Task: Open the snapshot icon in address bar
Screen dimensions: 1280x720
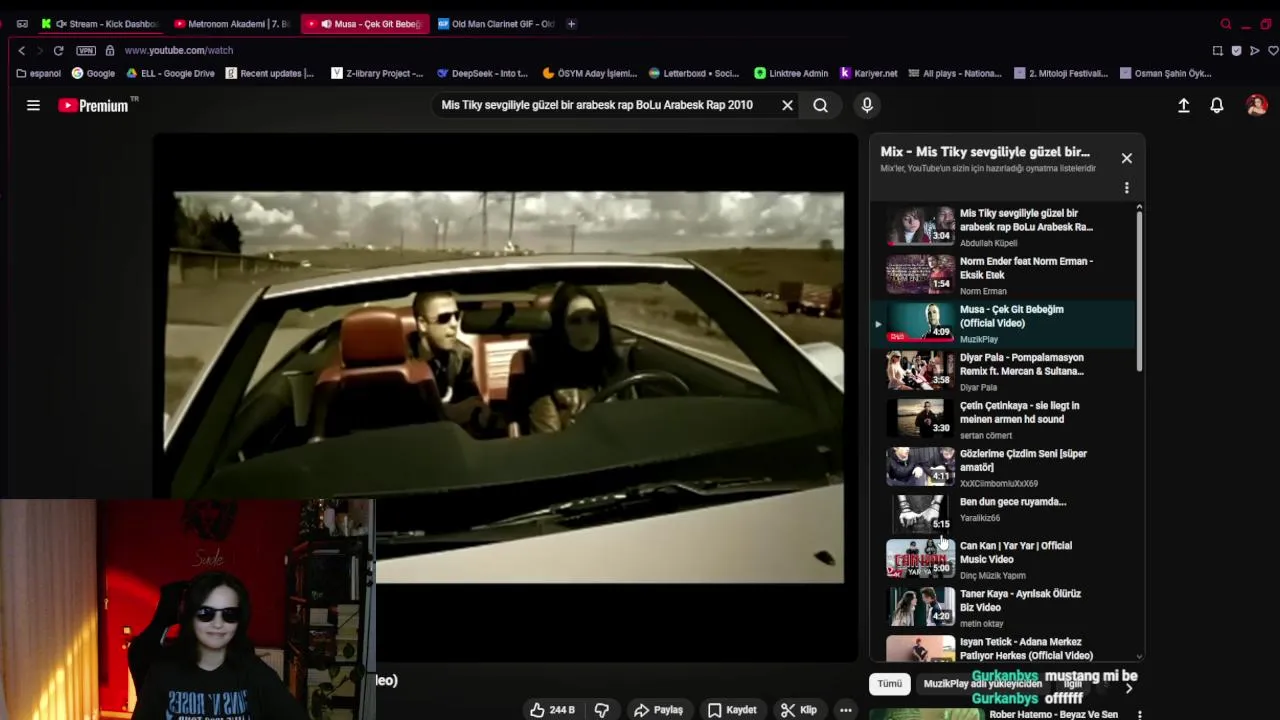Action: pos(1217,50)
